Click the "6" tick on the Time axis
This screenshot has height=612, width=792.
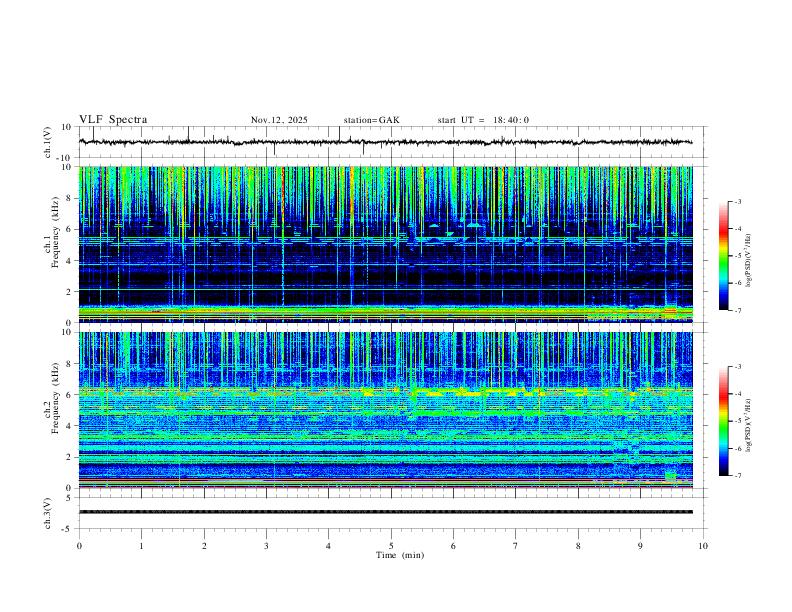click(x=453, y=546)
